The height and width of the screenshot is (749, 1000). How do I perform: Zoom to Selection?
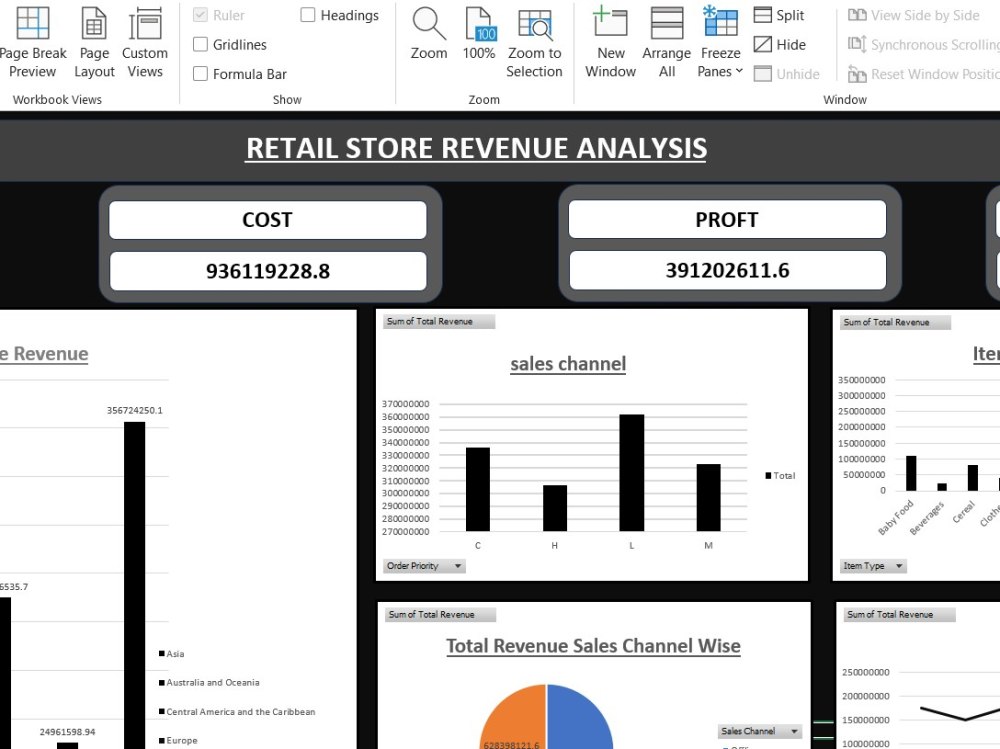click(534, 40)
